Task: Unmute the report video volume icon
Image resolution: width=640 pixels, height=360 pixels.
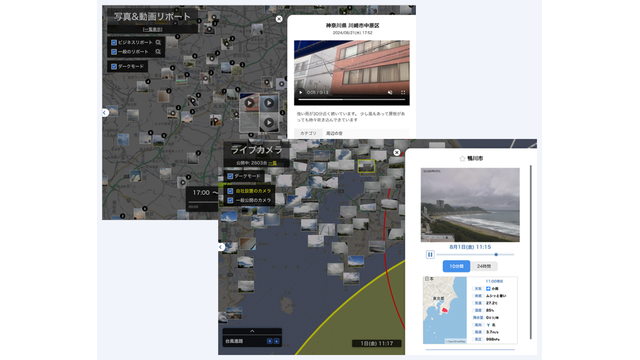Action: pyautogui.click(x=390, y=92)
